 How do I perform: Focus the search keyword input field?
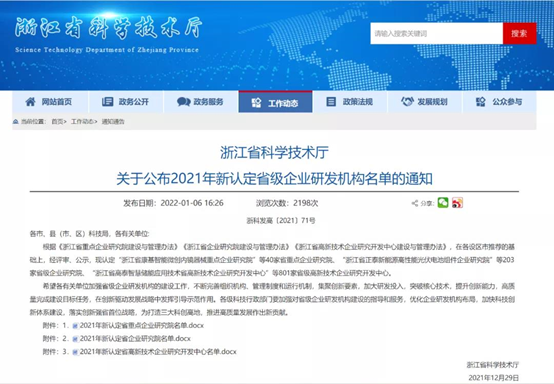tap(436, 33)
